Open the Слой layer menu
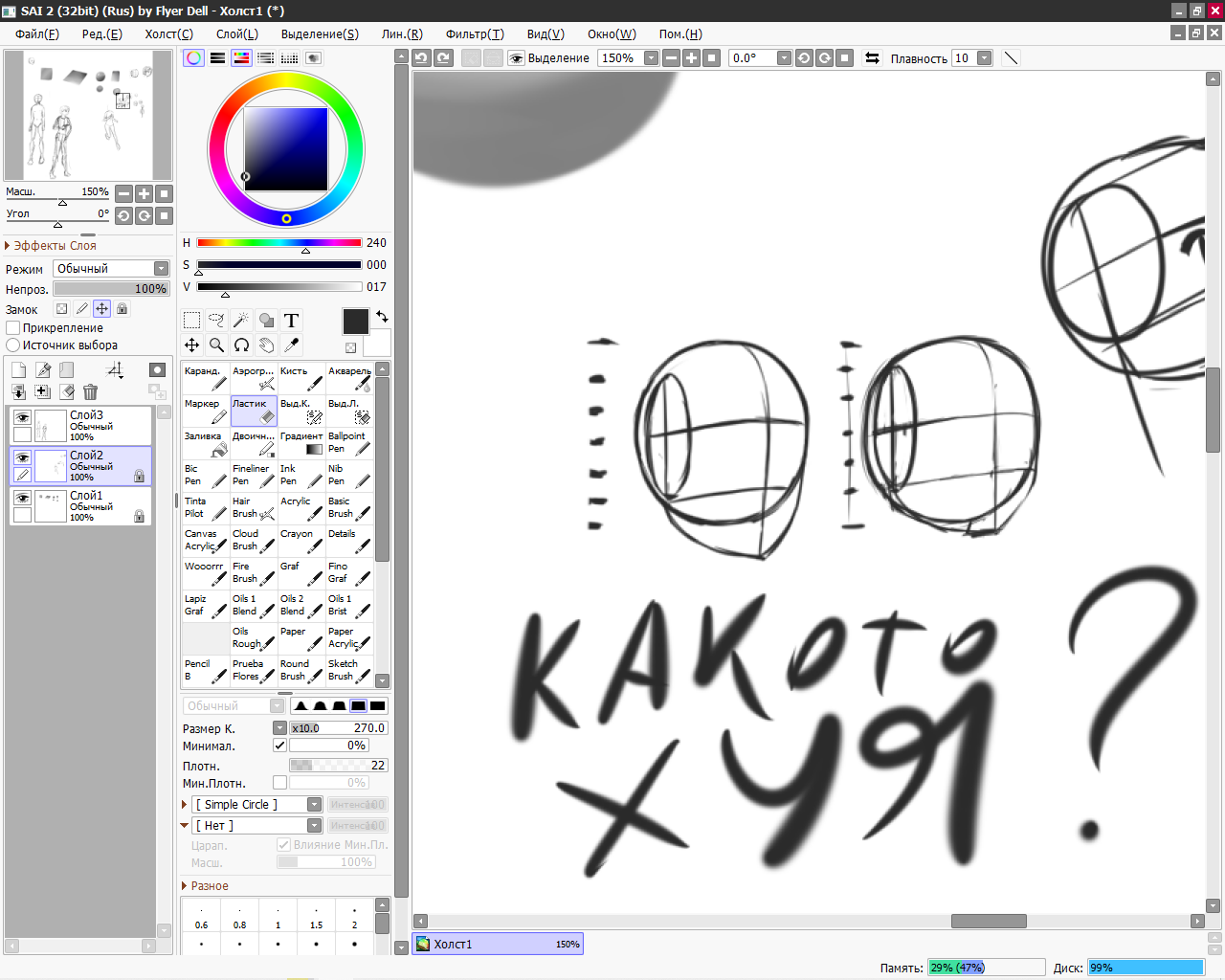 pos(237,33)
